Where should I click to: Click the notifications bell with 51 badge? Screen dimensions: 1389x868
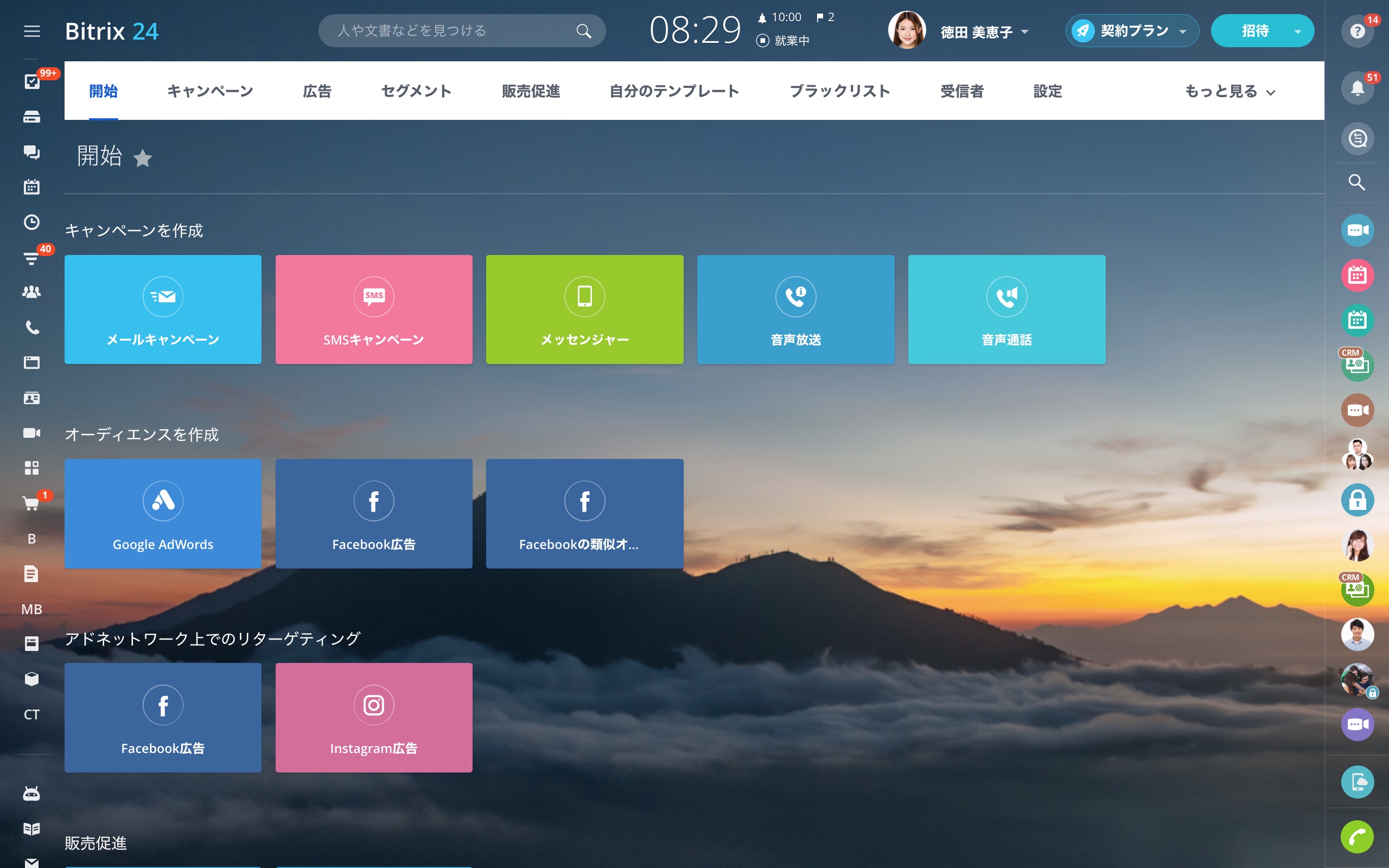click(1357, 88)
